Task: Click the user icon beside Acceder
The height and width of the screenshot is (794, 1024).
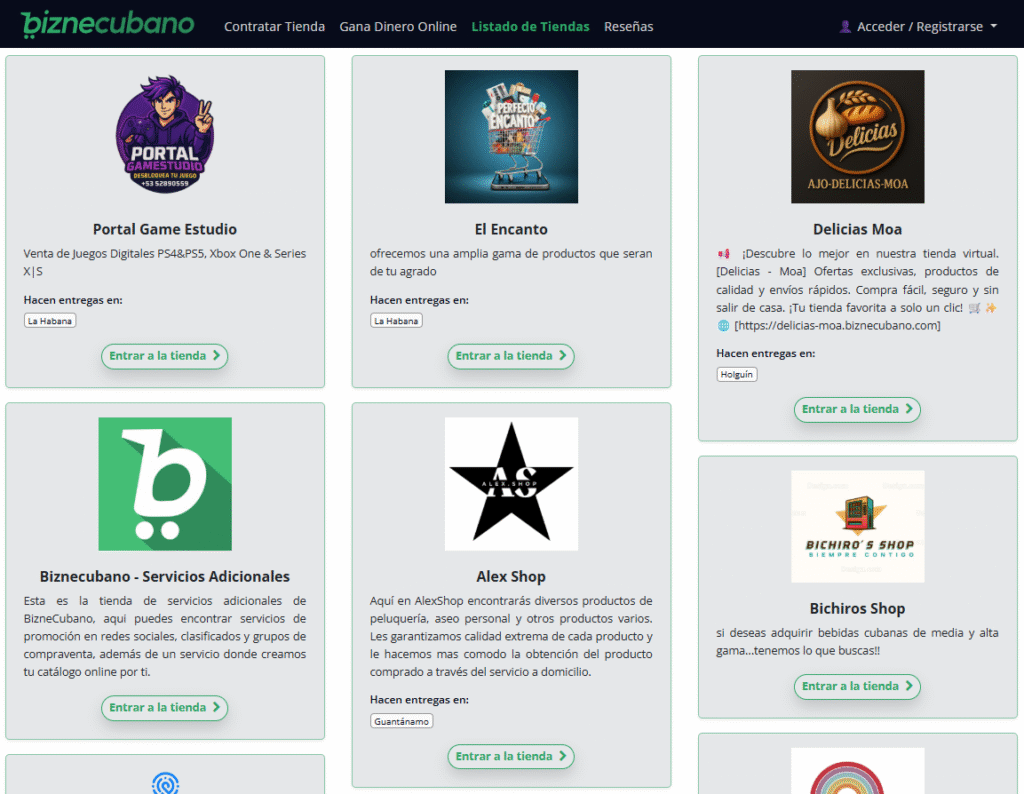Action: point(845,27)
